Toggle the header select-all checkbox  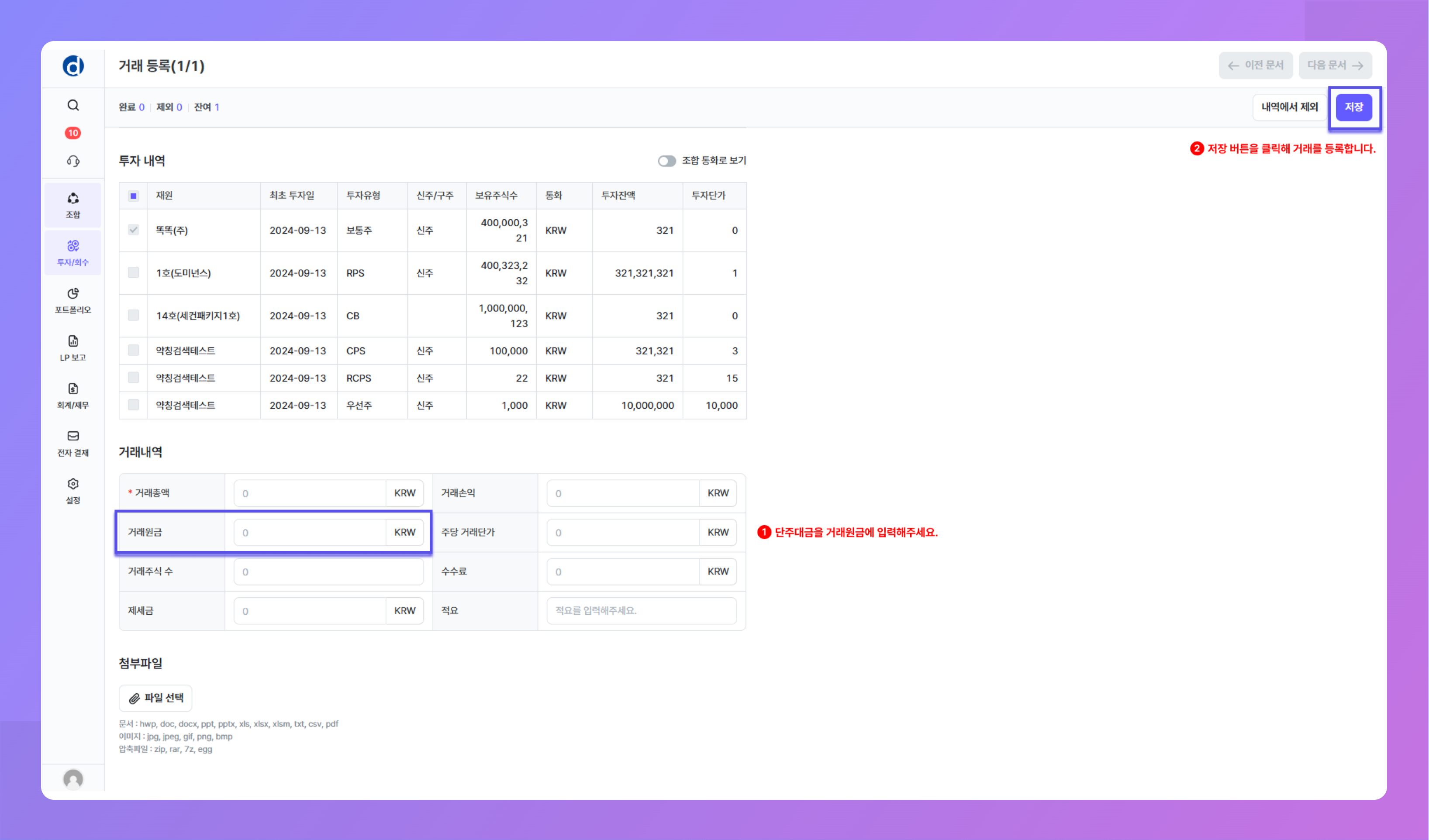133,196
